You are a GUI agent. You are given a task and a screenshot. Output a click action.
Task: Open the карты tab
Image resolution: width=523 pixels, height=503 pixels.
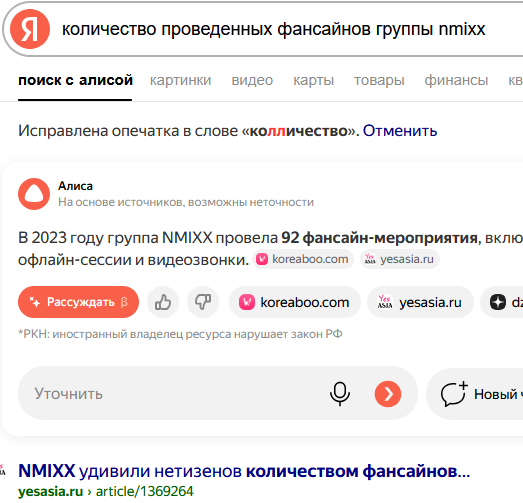(x=314, y=80)
